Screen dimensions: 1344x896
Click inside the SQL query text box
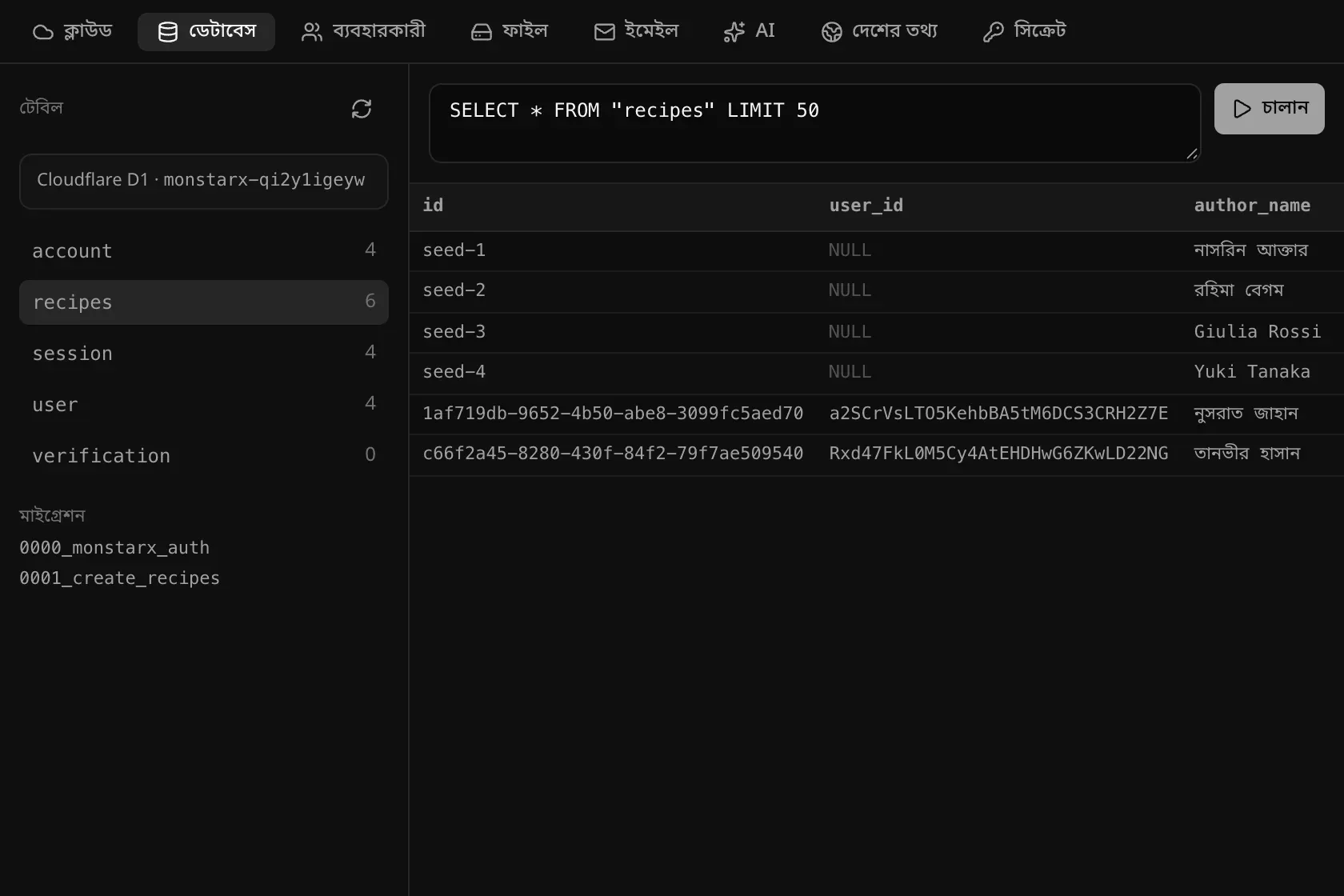coord(815,123)
